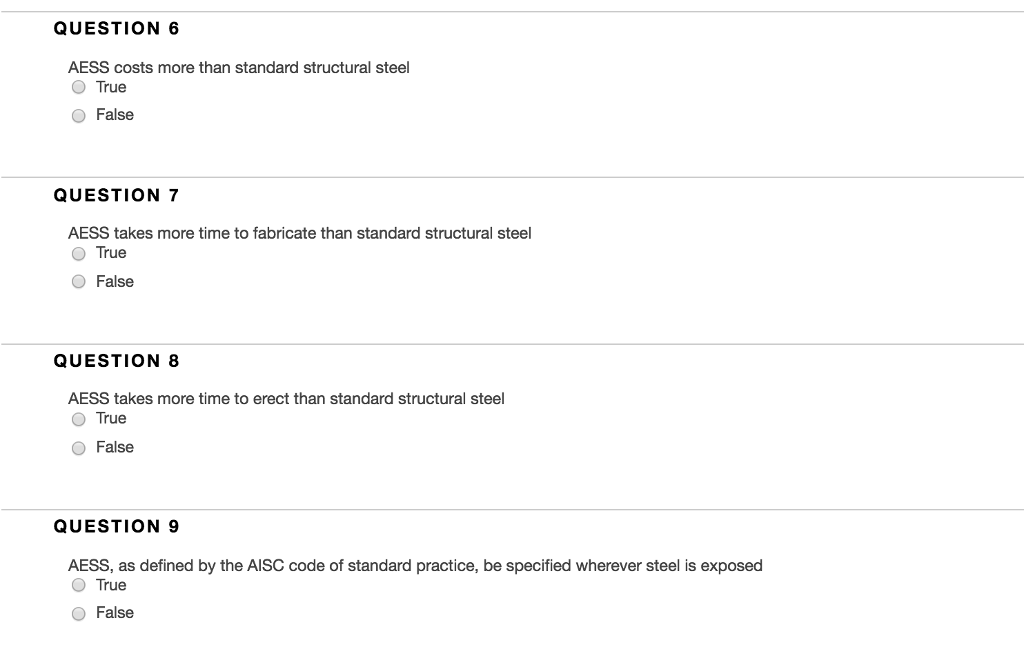
Task: Click the QUESTION 7 heading
Action: tap(116, 195)
